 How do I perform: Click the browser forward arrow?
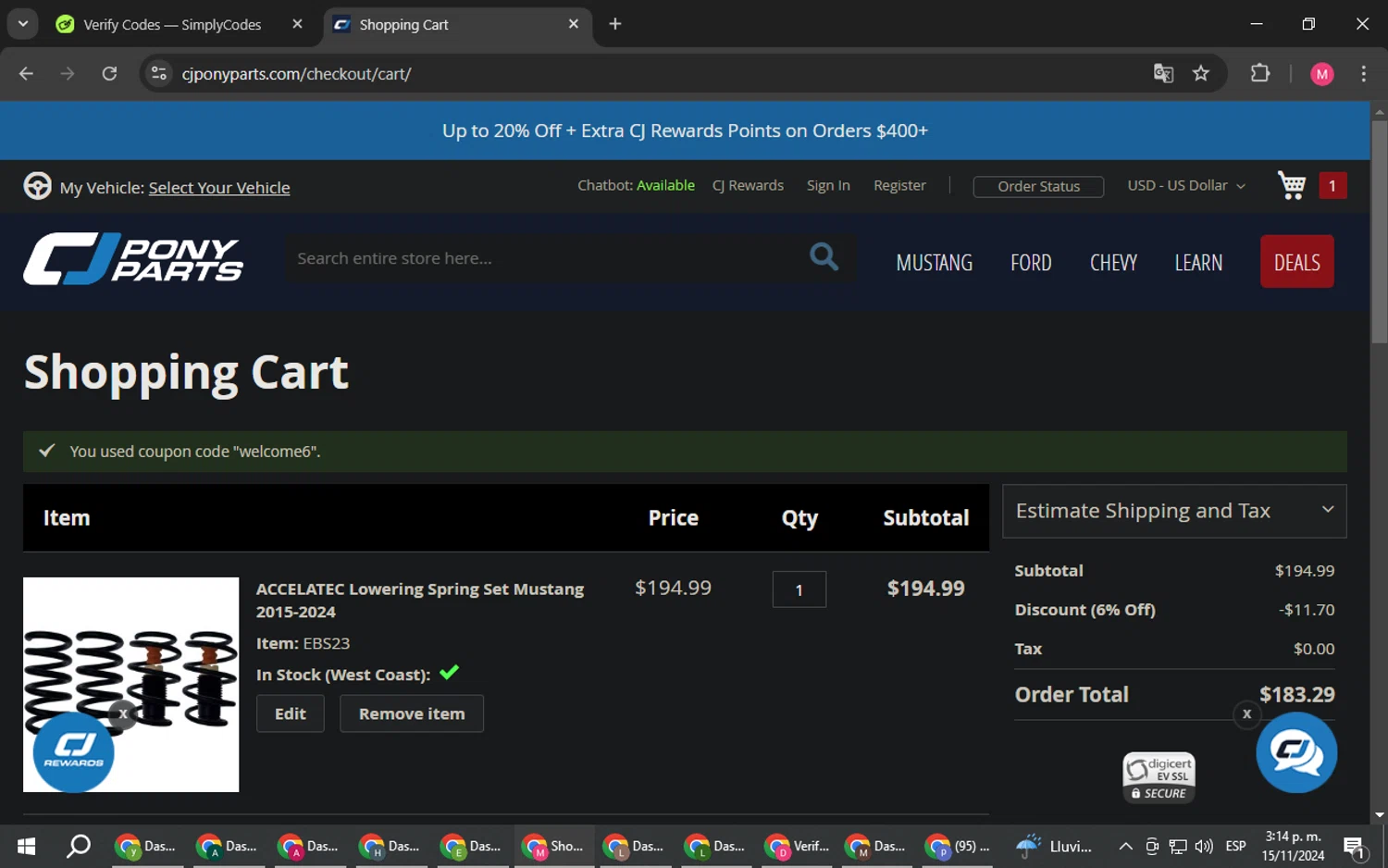68,73
